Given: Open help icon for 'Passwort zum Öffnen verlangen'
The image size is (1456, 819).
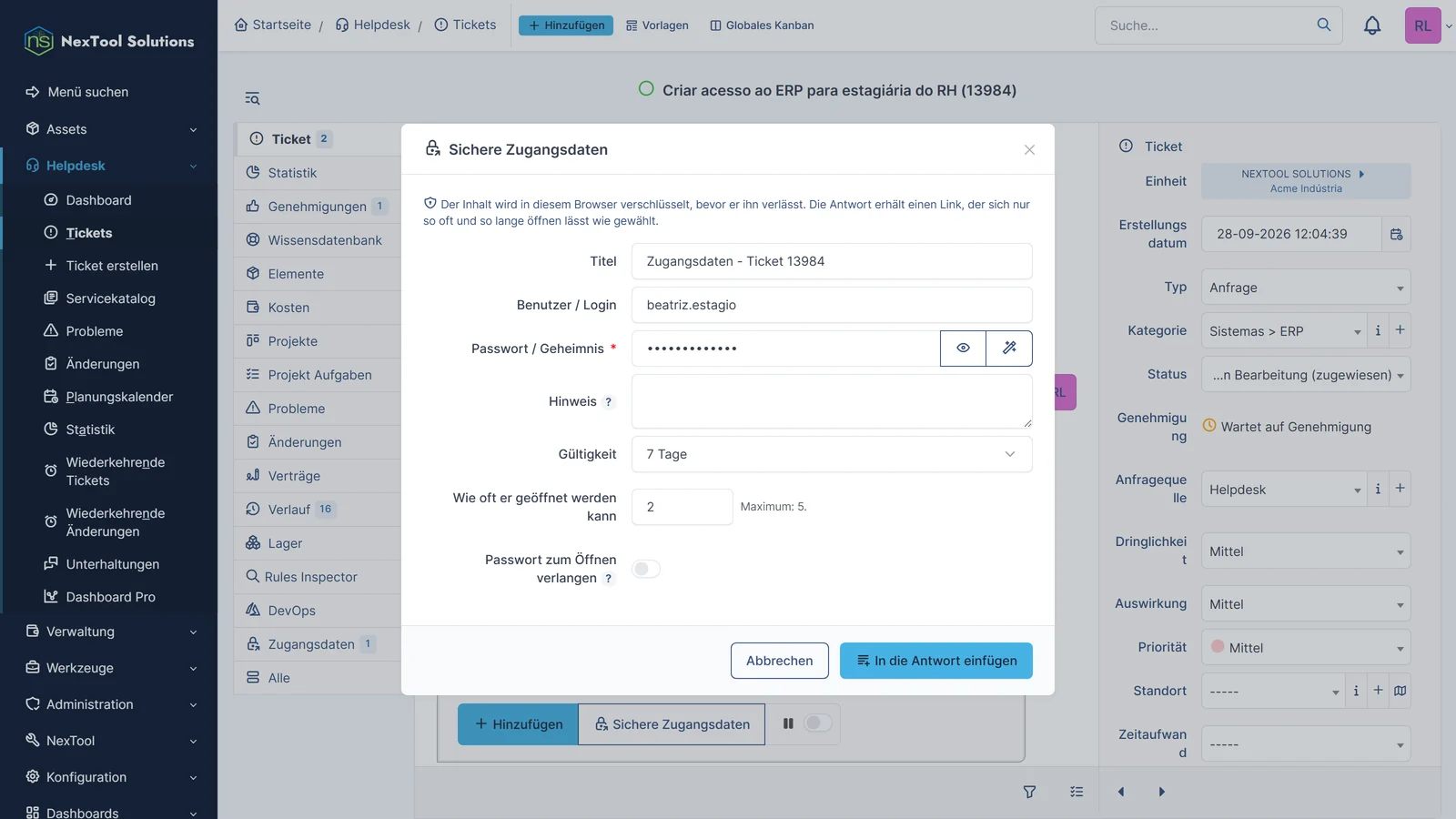Looking at the screenshot, I should [609, 579].
